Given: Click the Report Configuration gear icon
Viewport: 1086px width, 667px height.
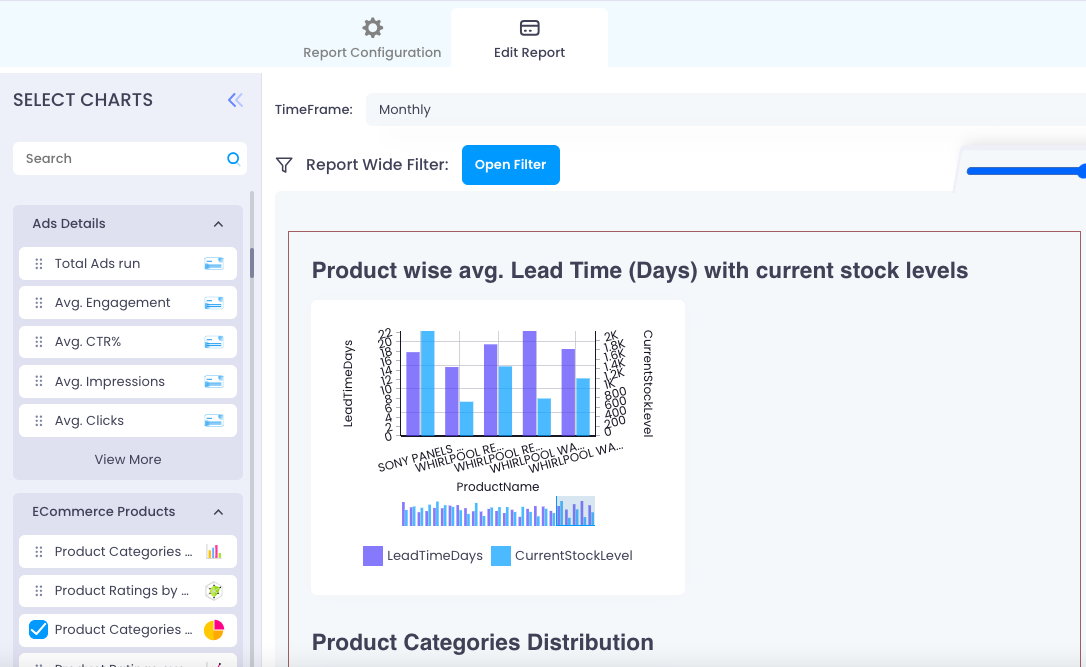Looking at the screenshot, I should (x=372, y=28).
